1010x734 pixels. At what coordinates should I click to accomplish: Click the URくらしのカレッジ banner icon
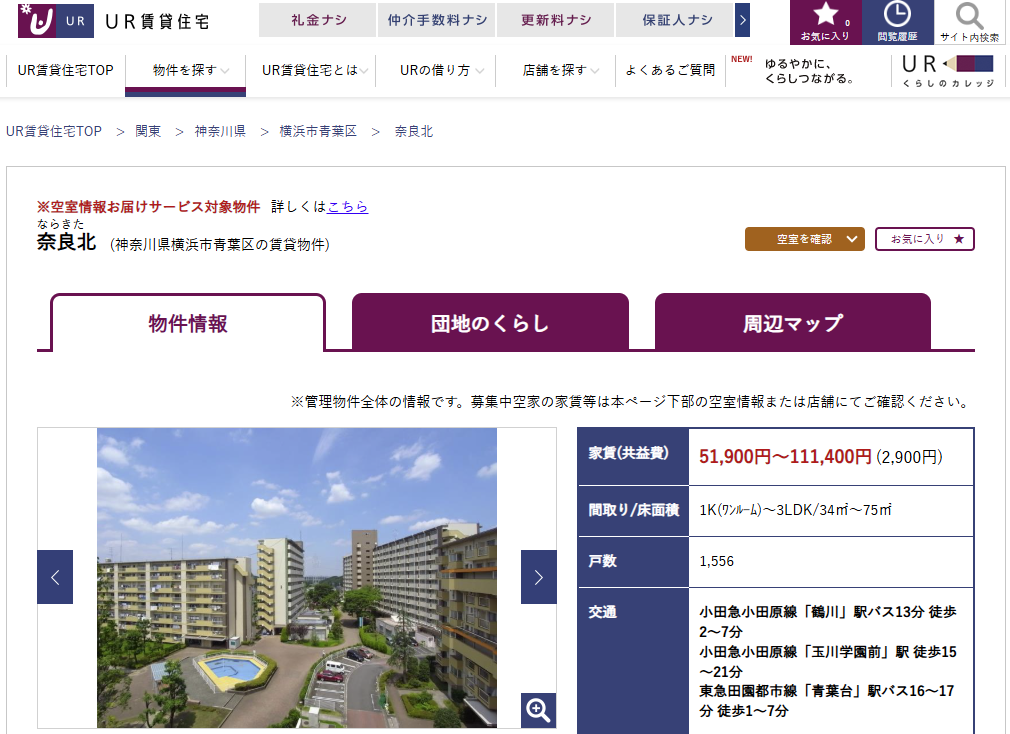pyautogui.click(x=948, y=70)
